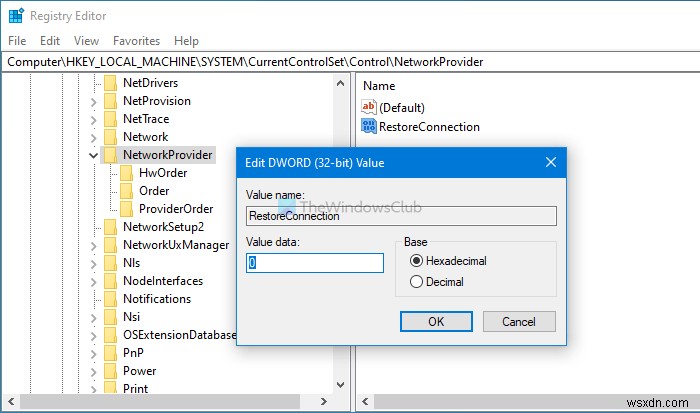Open the Favorites menu
This screenshot has height=413, width=700.
(x=136, y=41)
